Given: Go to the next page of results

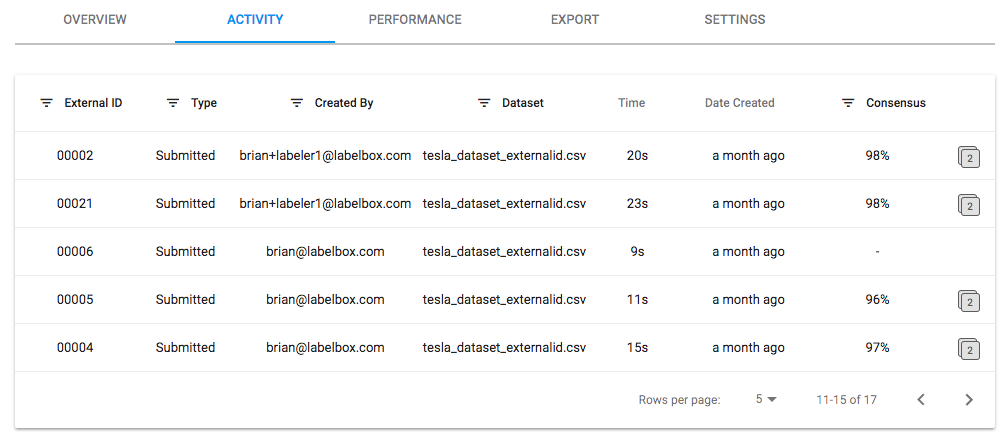Looking at the screenshot, I should point(969,400).
